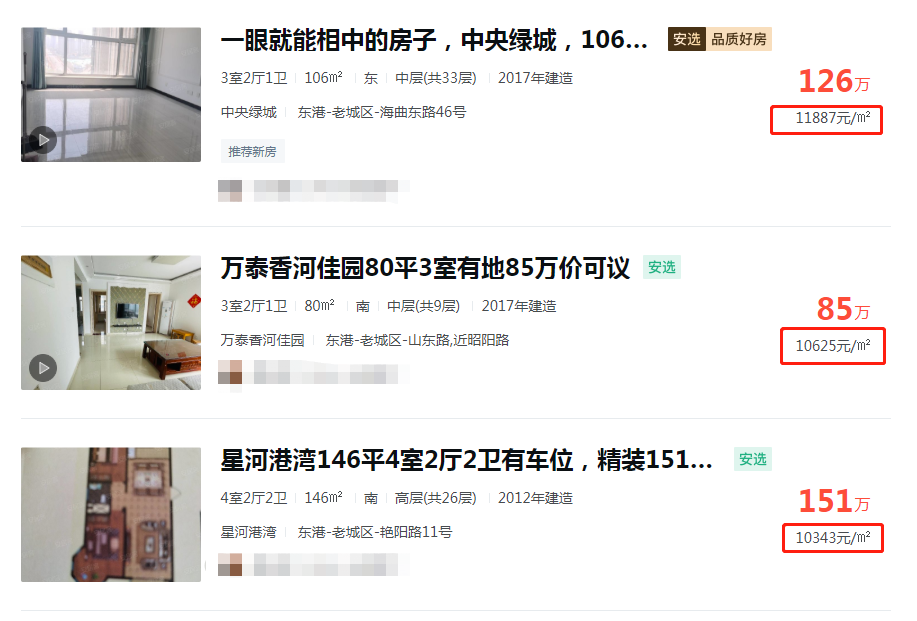The width and height of the screenshot is (917, 621).
Task: Click the 品质好房 badge
Action: (739, 39)
